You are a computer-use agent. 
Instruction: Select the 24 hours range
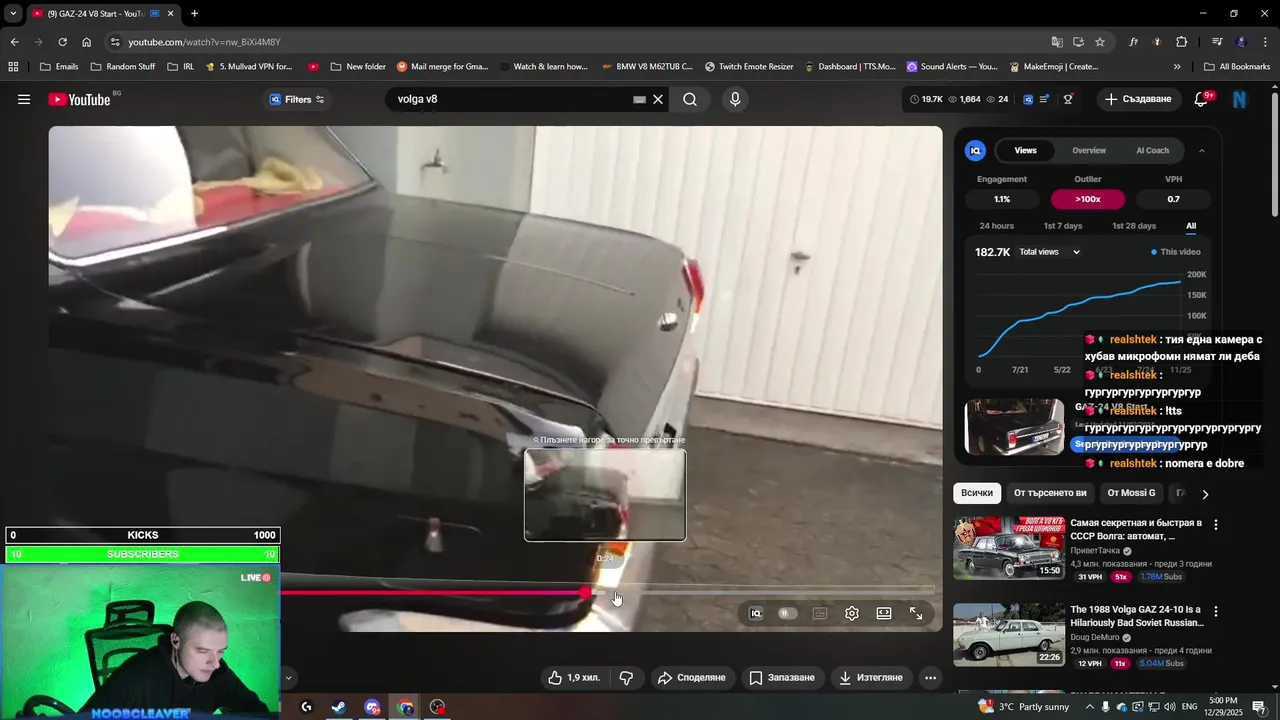[996, 226]
